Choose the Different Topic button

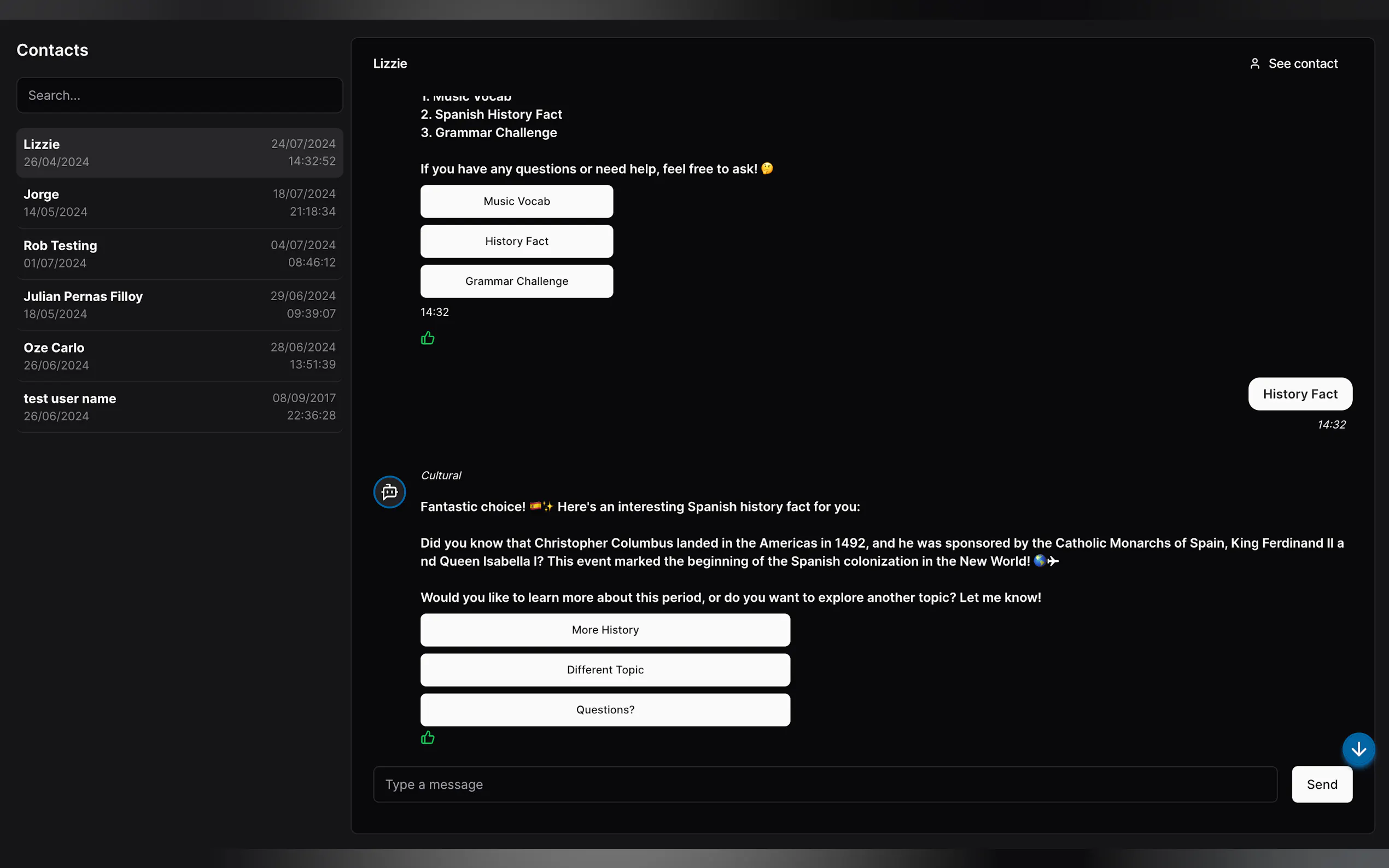605,670
